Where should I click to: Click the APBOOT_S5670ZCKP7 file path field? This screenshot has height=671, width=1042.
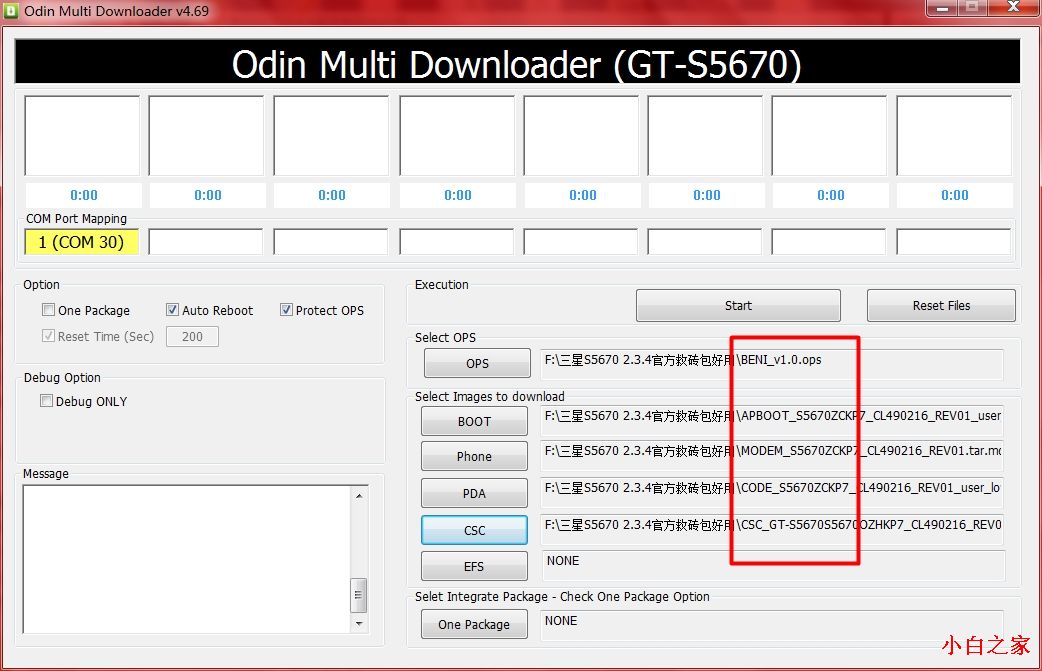(772, 421)
